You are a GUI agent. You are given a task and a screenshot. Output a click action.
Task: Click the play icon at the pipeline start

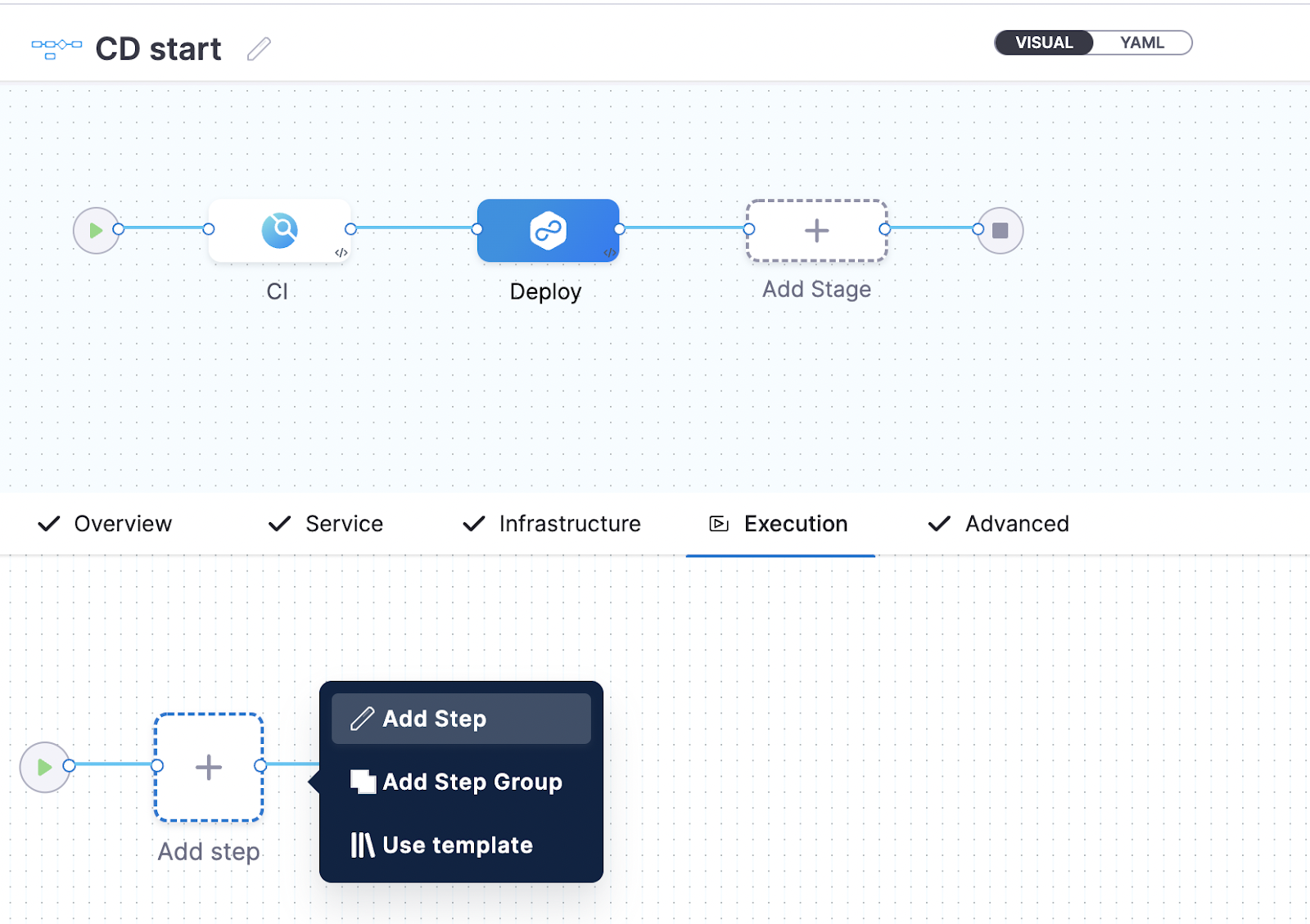[x=97, y=230]
